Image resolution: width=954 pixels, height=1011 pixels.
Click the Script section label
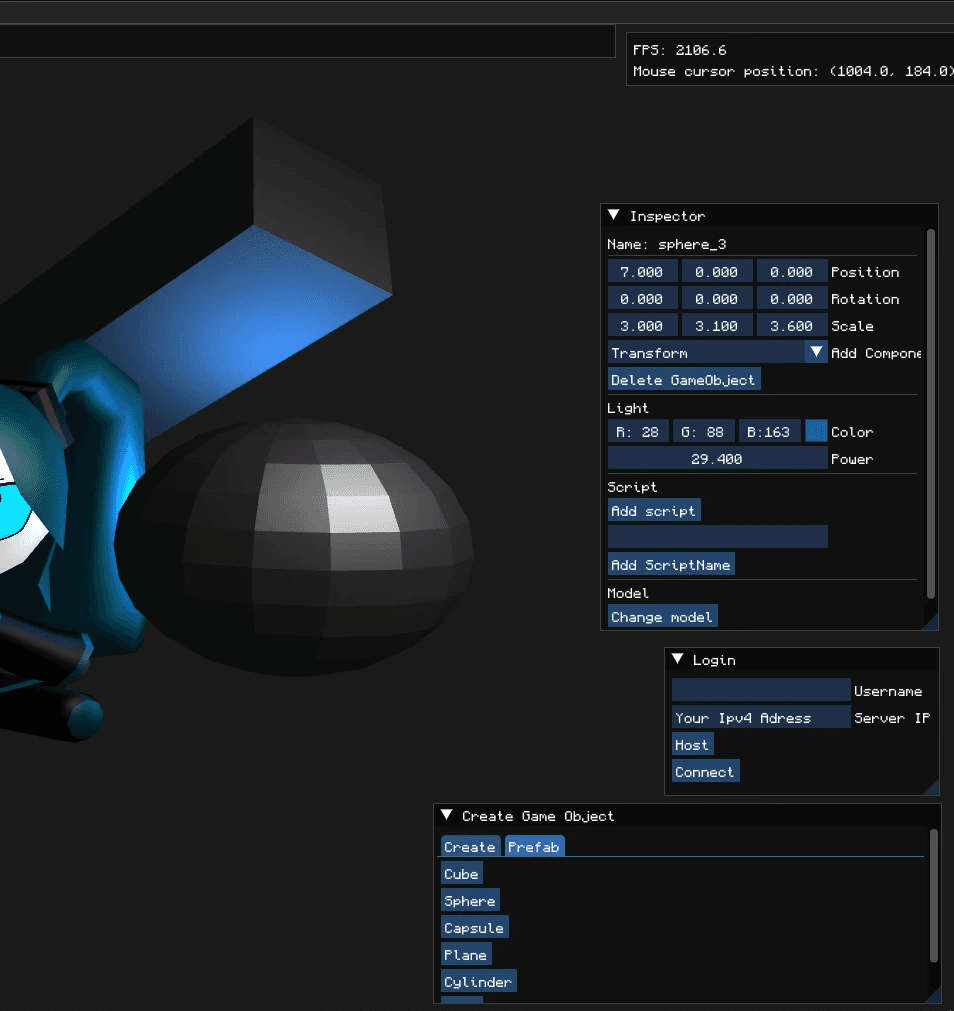tap(632, 487)
